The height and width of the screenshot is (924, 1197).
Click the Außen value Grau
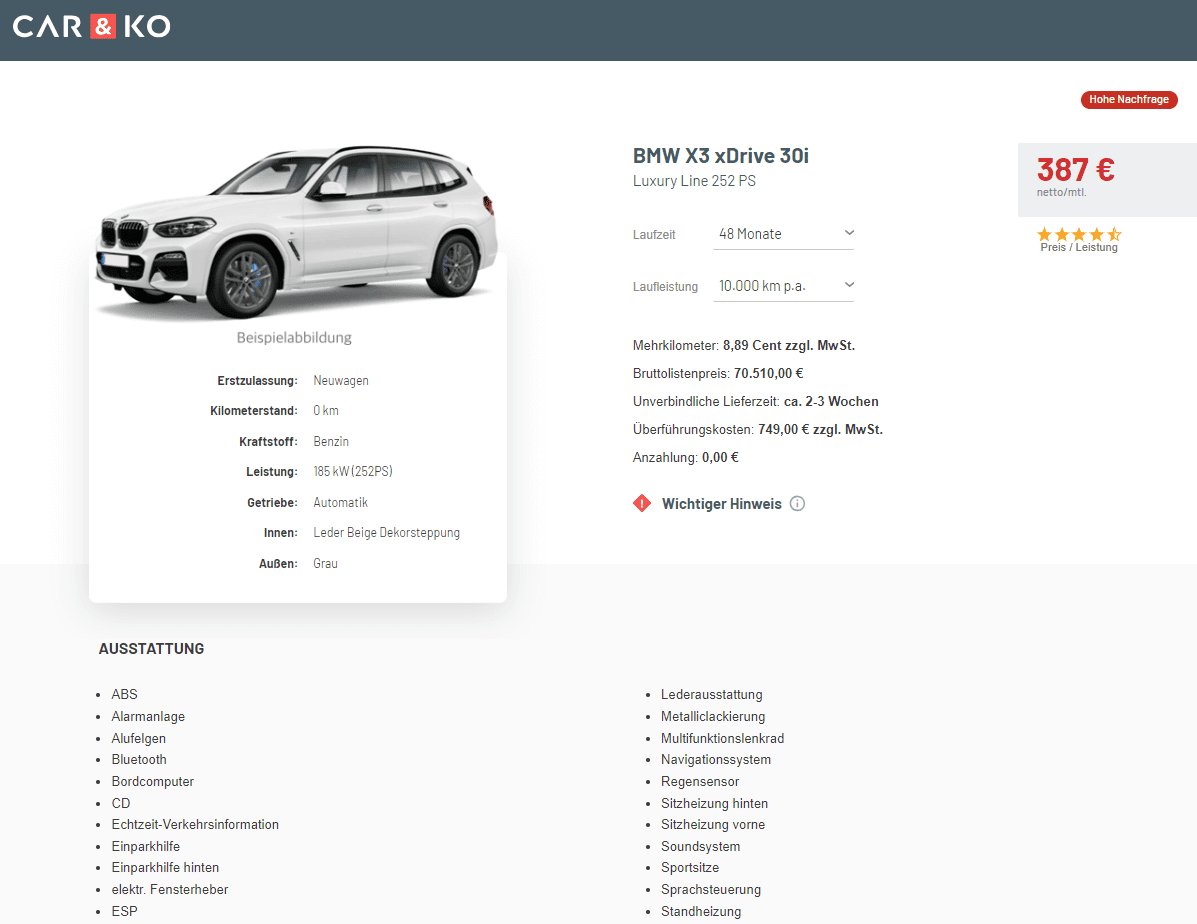point(325,564)
